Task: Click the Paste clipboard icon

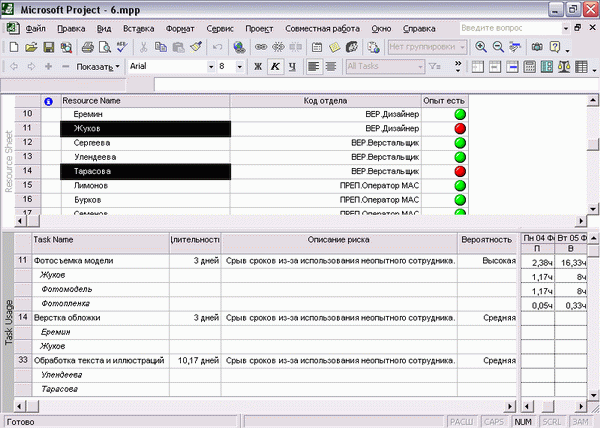Action: pyautogui.click(x=178, y=47)
